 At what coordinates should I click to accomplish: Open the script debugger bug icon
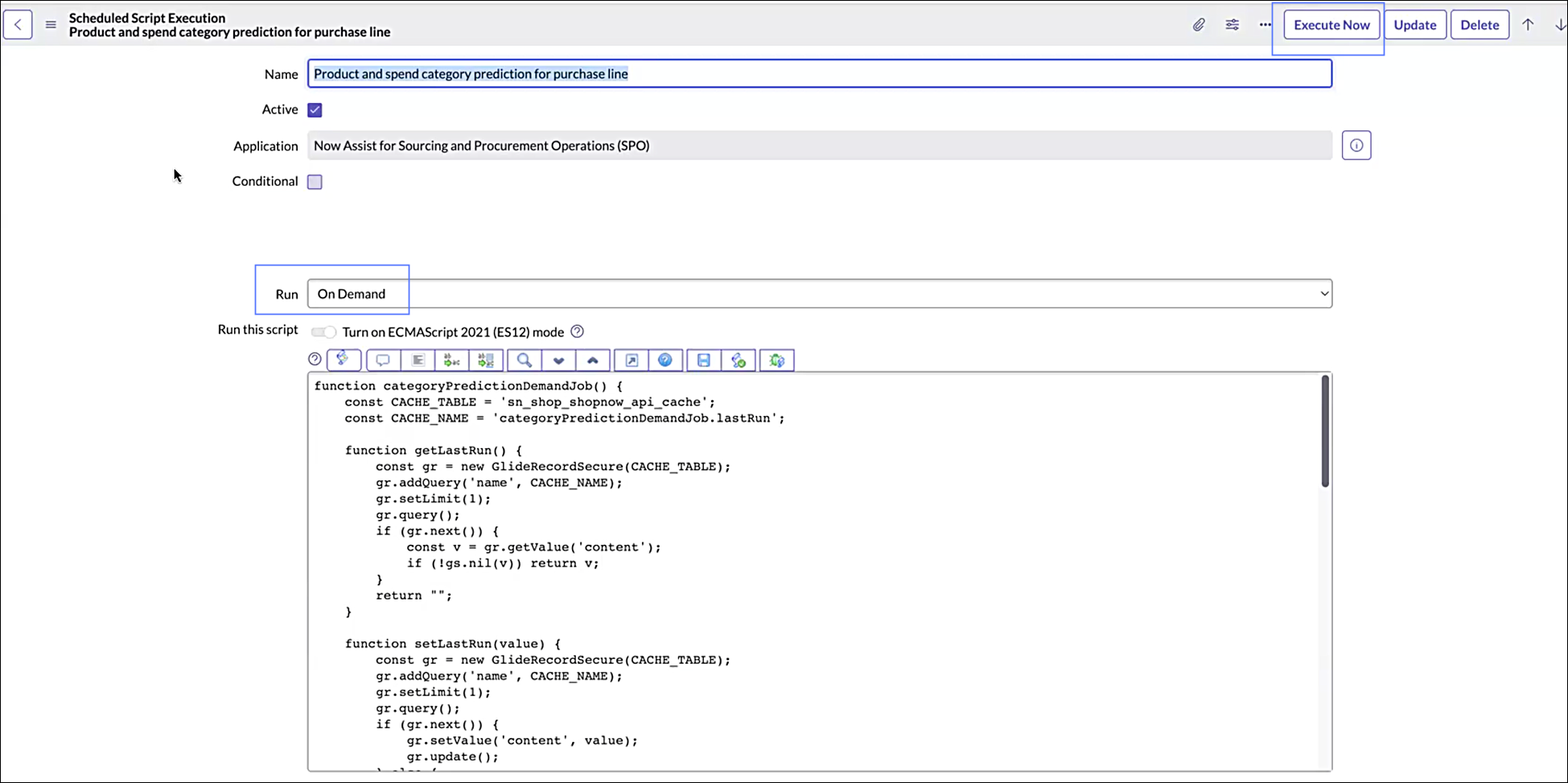(x=777, y=361)
